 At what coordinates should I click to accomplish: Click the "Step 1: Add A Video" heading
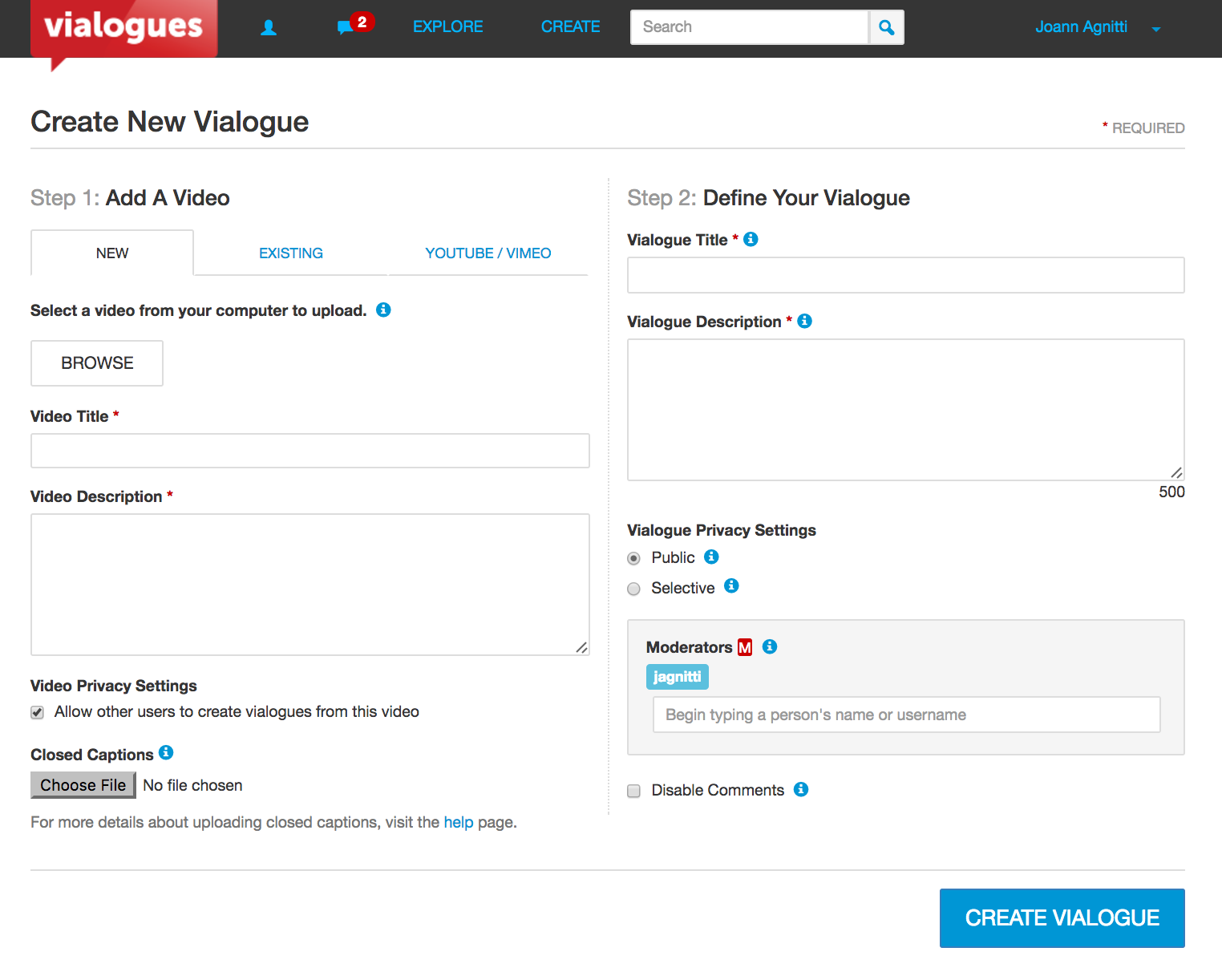(130, 198)
